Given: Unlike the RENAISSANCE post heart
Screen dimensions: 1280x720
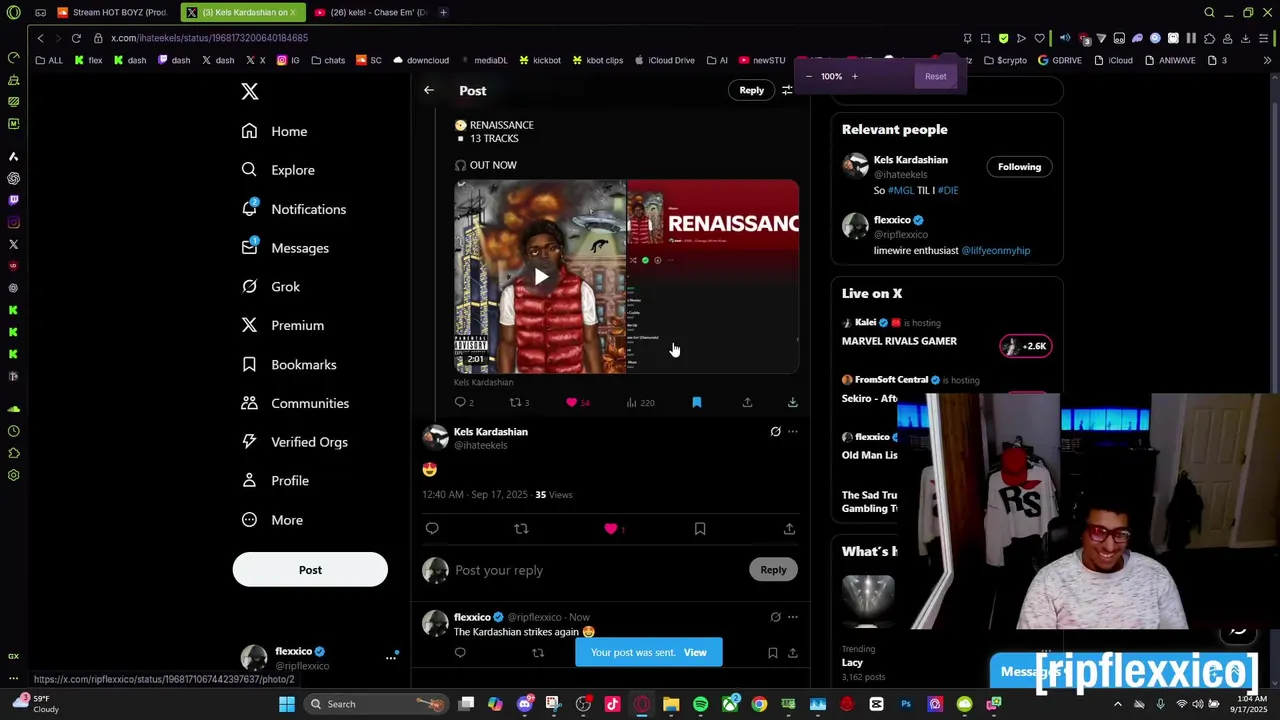Looking at the screenshot, I should click(572, 402).
